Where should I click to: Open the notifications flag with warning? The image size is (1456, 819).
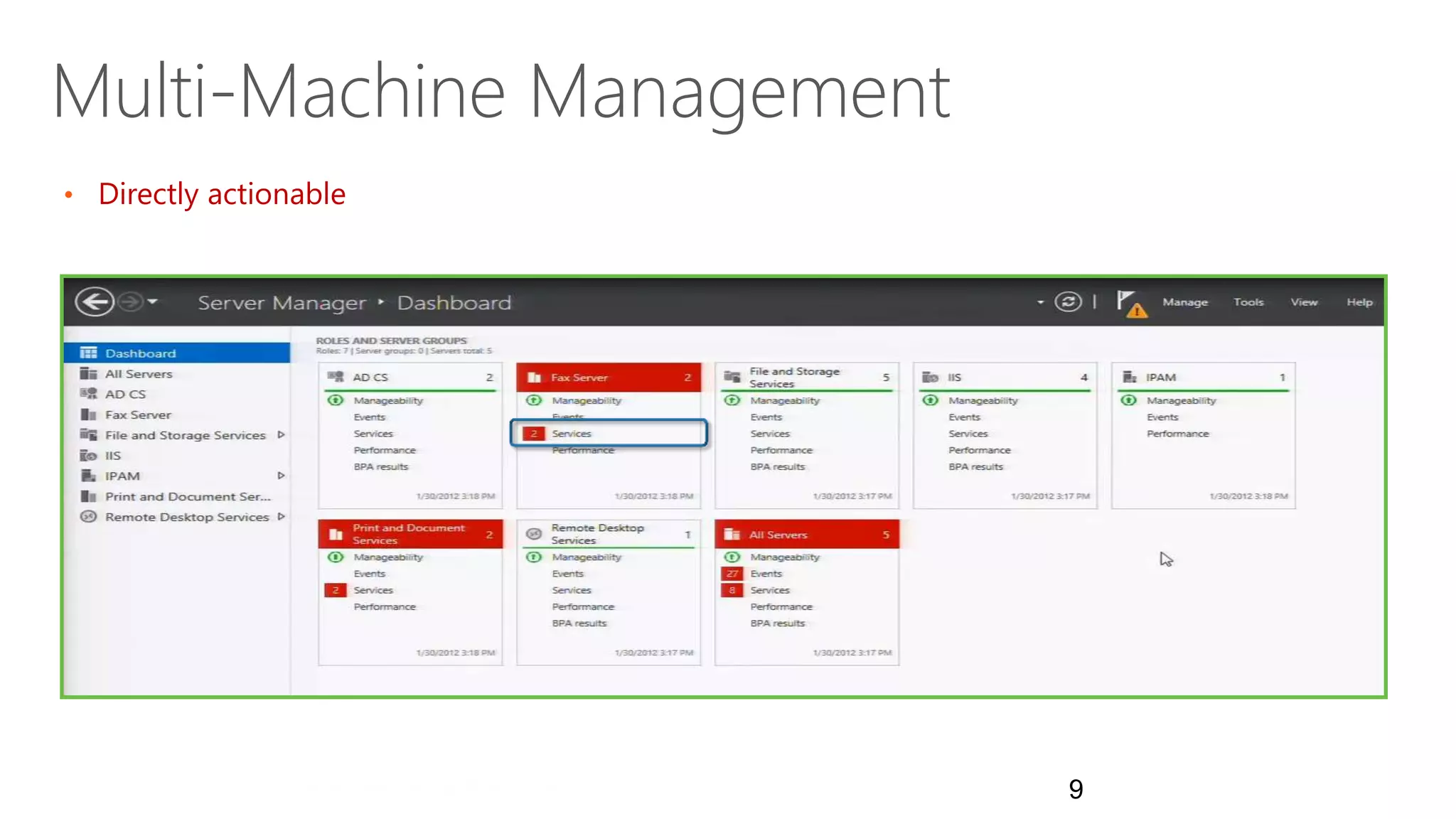1131,304
